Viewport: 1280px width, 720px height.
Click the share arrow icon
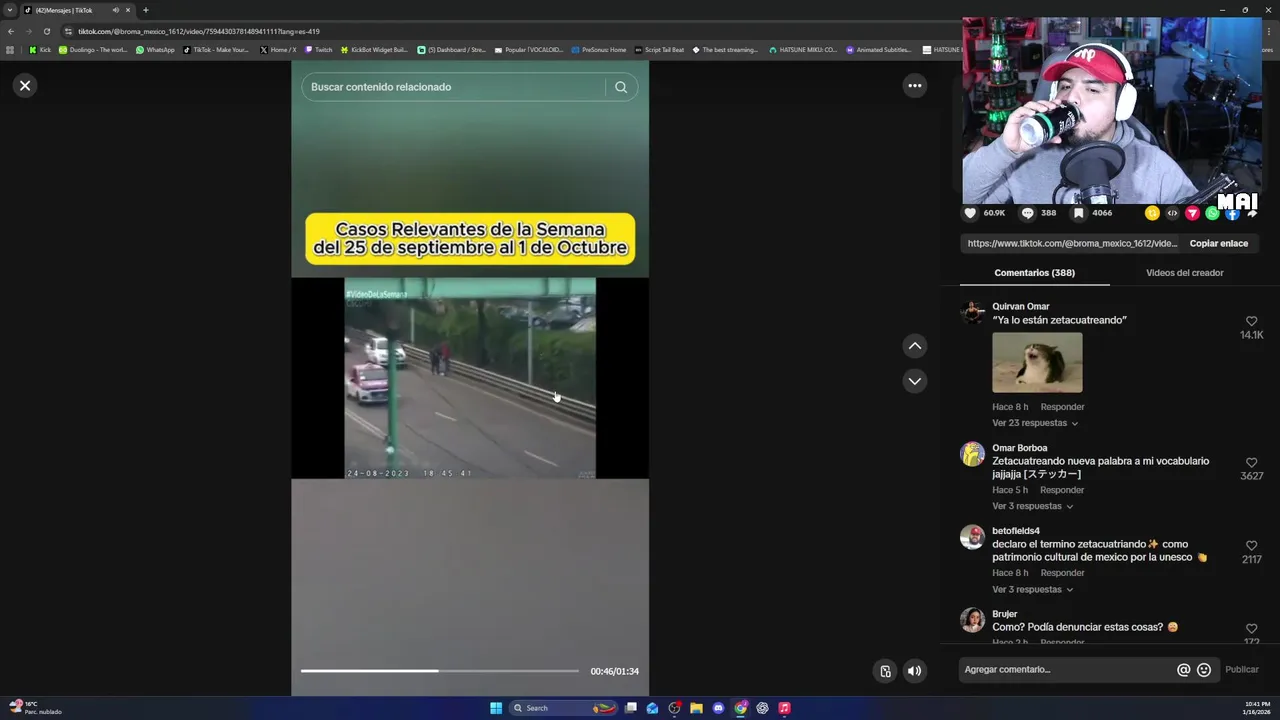click(1252, 213)
